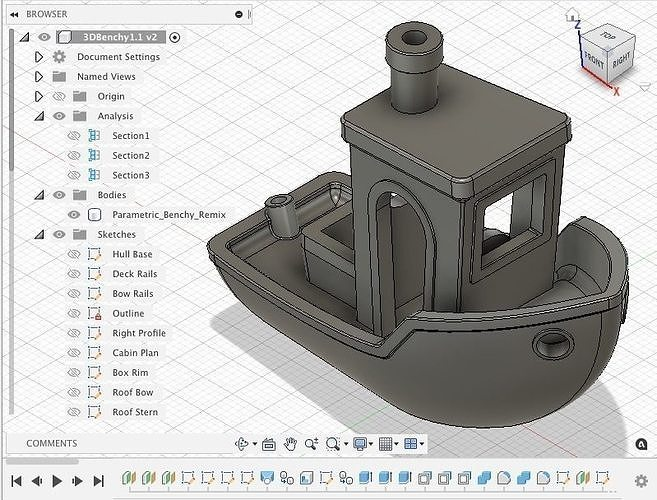Hide the Bodies folder
Image resolution: width=657 pixels, height=500 pixels.
(59, 195)
